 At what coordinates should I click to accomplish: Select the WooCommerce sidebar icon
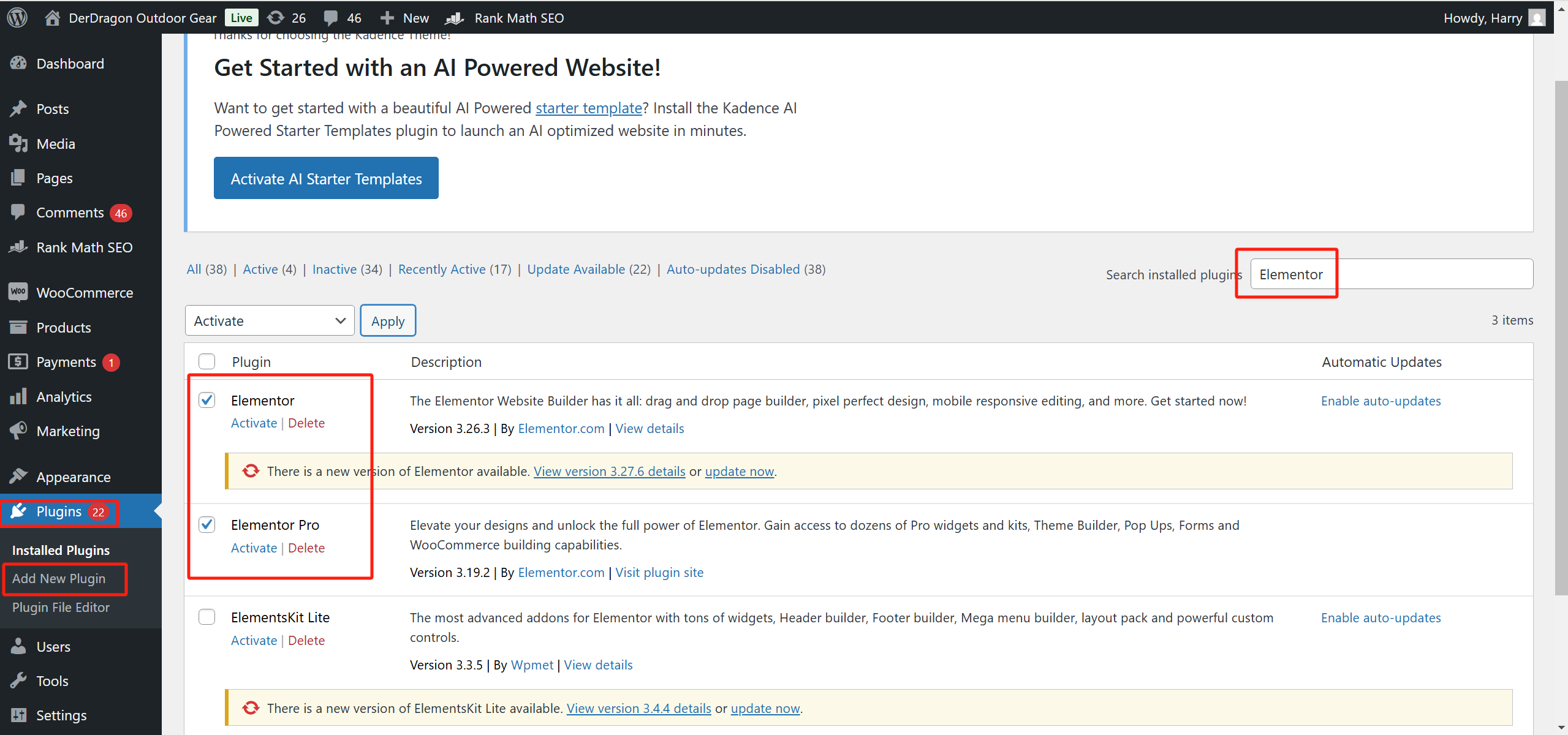coord(19,292)
